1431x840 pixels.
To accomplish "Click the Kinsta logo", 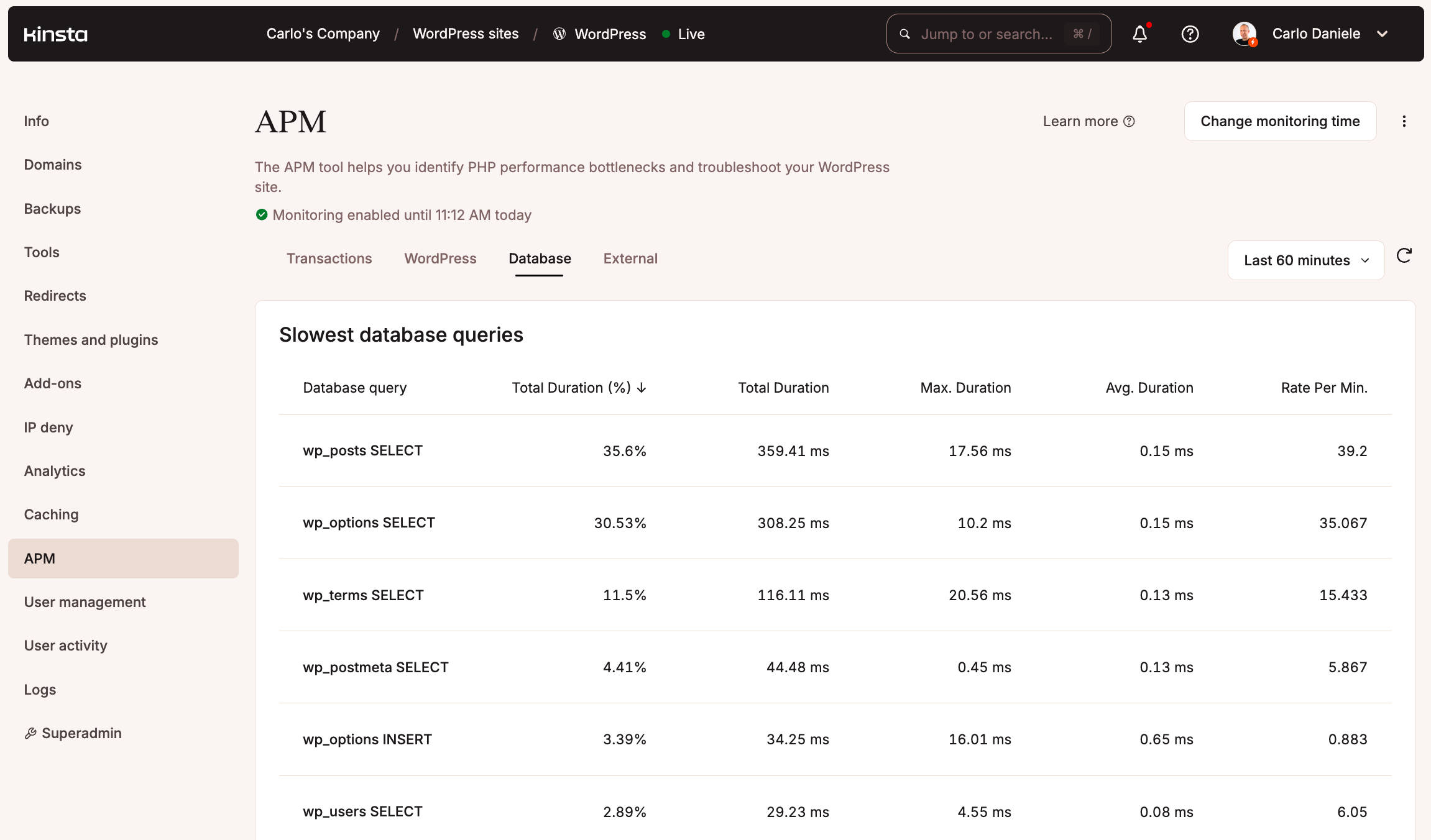I will [55, 34].
